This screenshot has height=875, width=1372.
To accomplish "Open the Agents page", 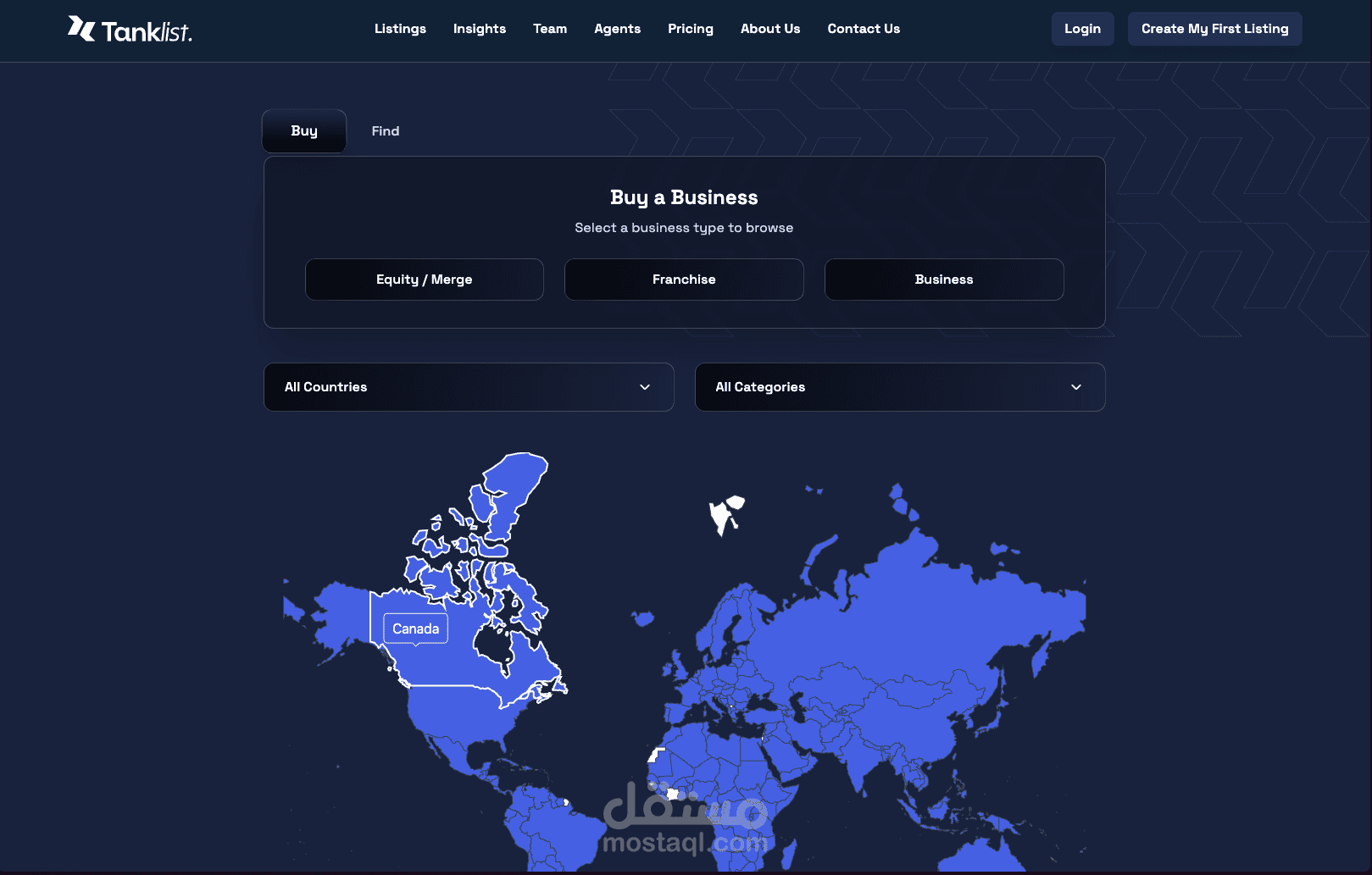I will (x=617, y=28).
